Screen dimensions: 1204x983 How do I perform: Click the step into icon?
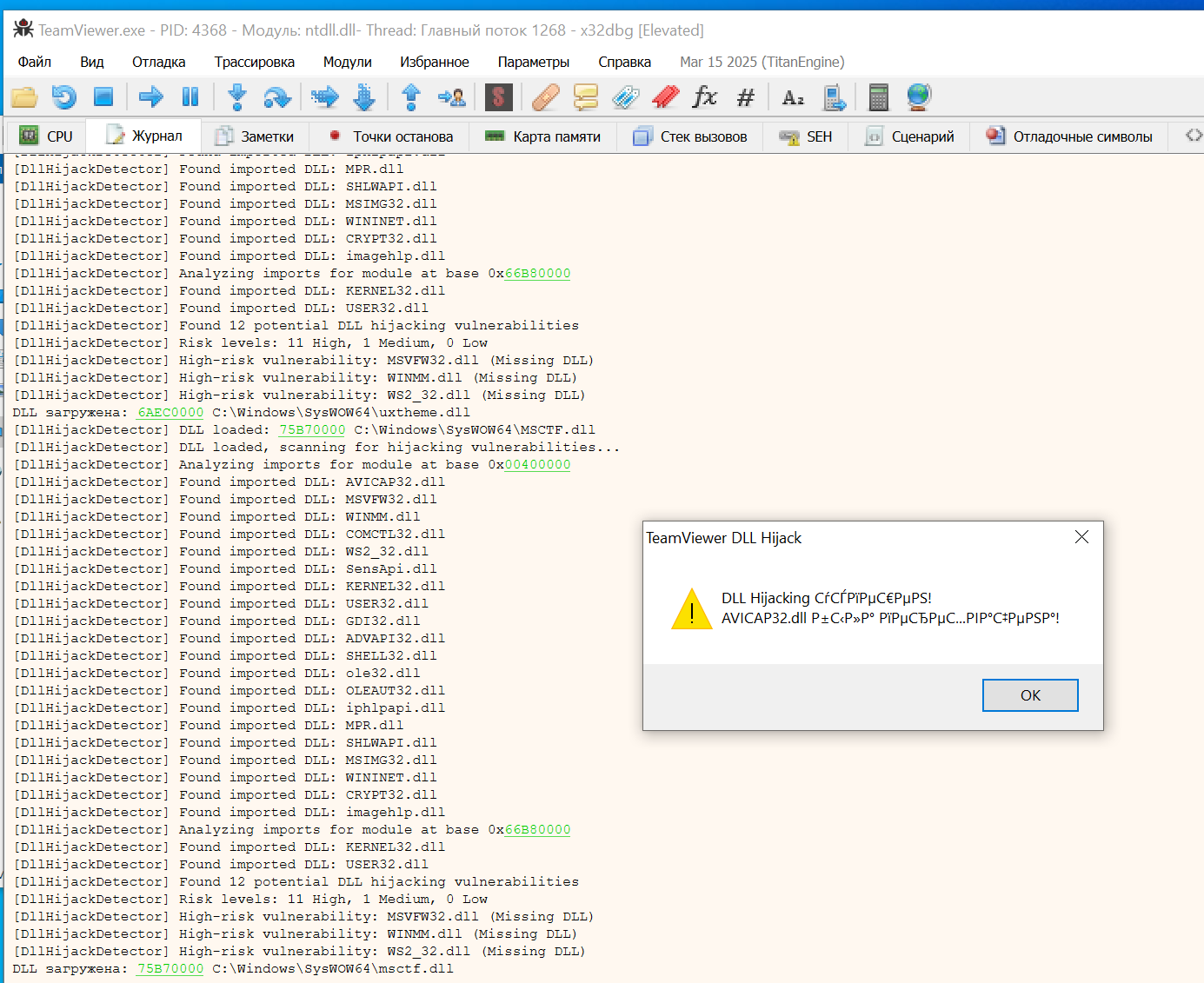tap(236, 97)
